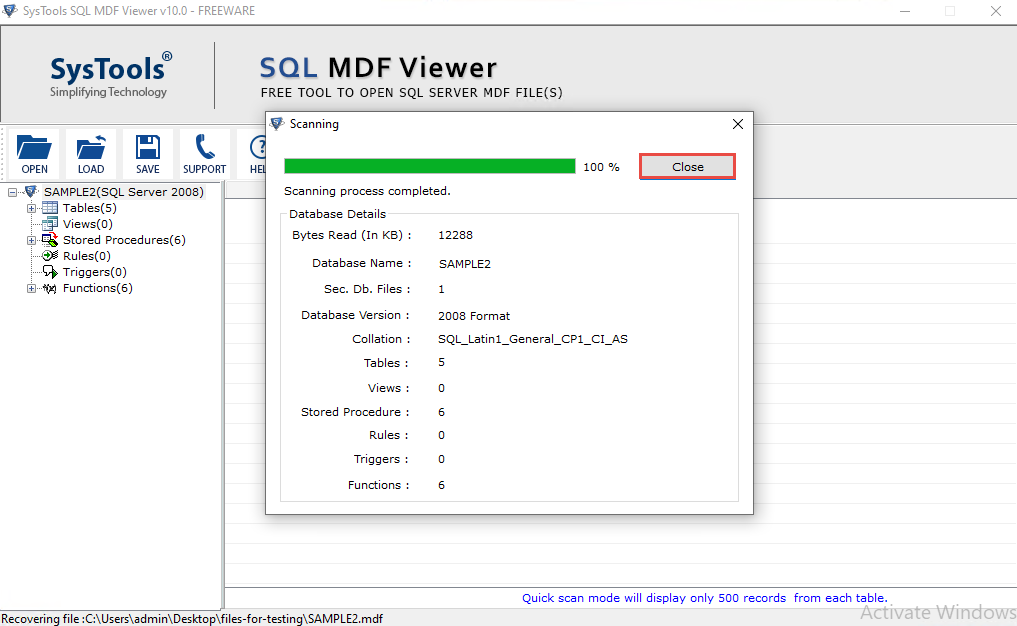Expand the Tables(5) node
The image size is (1017, 626).
[x=31, y=208]
